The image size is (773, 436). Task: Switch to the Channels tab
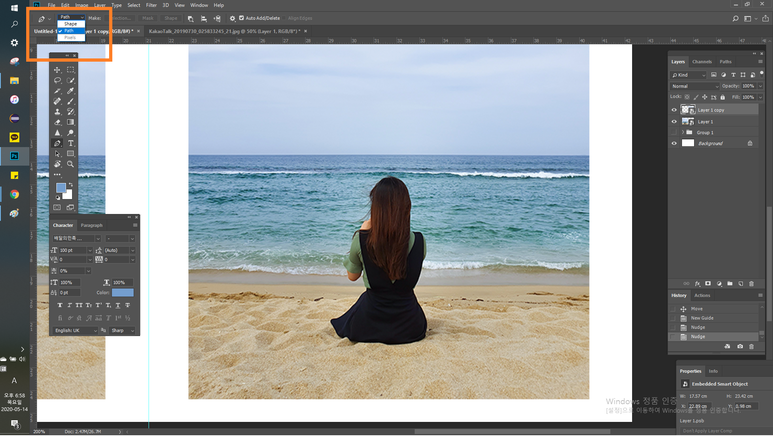pyautogui.click(x=702, y=62)
